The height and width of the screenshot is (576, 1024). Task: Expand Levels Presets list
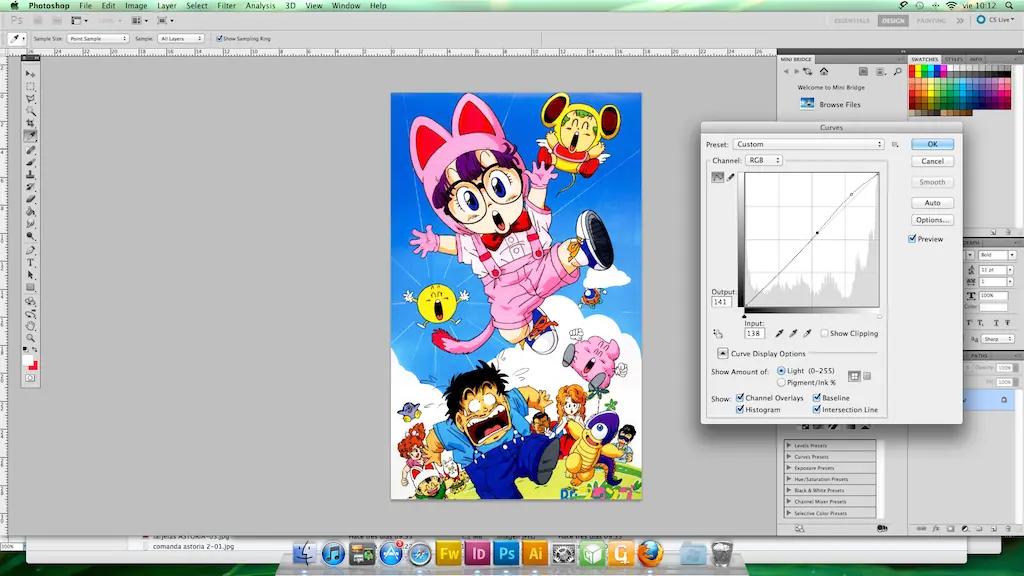click(x=788, y=445)
